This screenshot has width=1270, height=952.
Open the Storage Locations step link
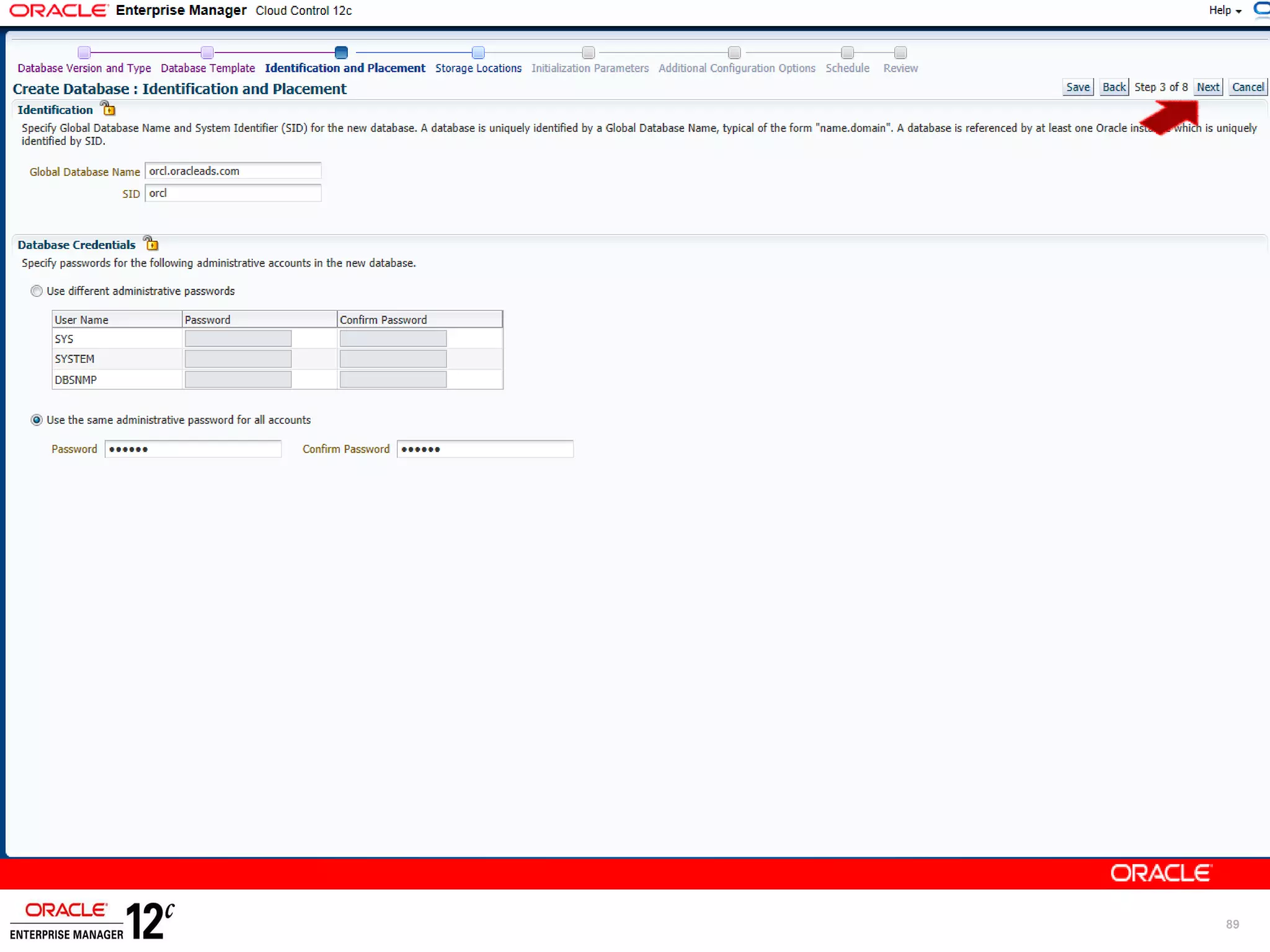click(x=477, y=68)
